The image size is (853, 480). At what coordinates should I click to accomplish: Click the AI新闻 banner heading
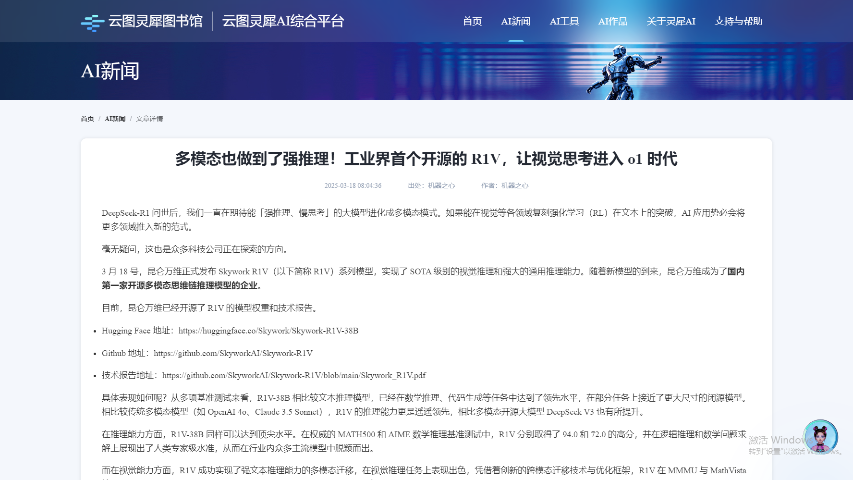(110, 71)
